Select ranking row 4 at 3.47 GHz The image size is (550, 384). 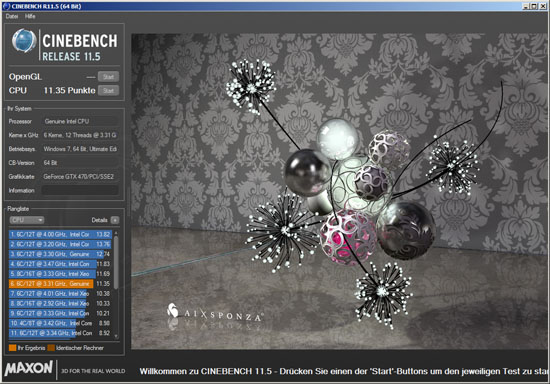click(x=60, y=264)
